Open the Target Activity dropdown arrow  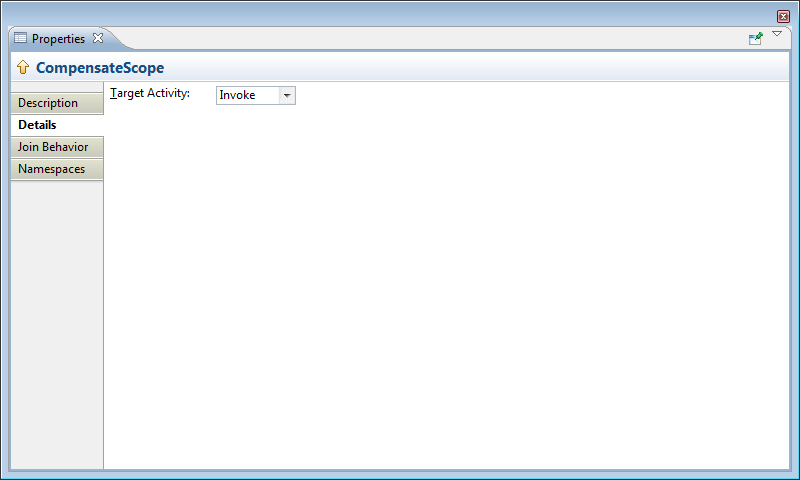click(287, 95)
